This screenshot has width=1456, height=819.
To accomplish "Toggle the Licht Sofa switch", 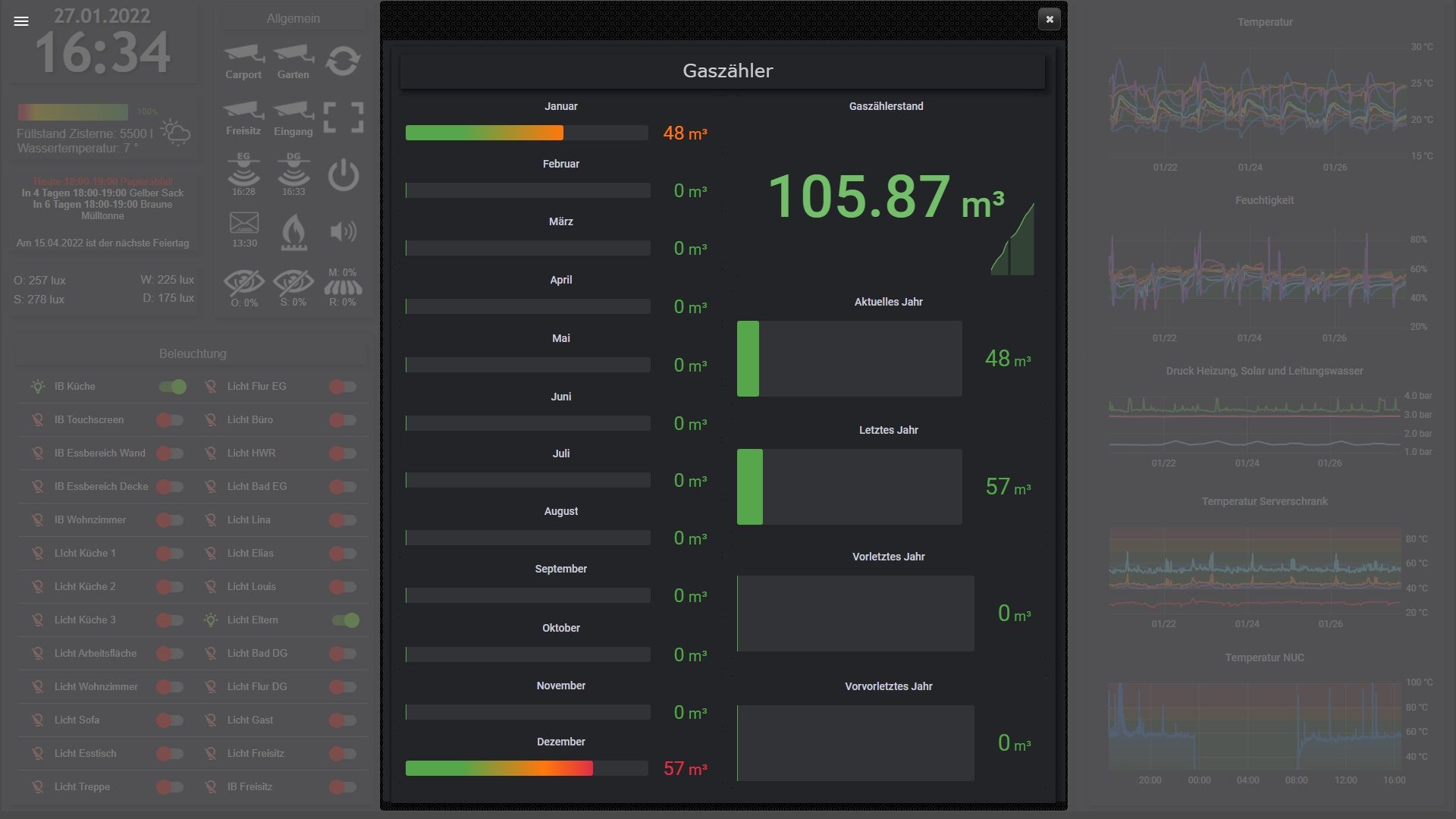I will 170,720.
